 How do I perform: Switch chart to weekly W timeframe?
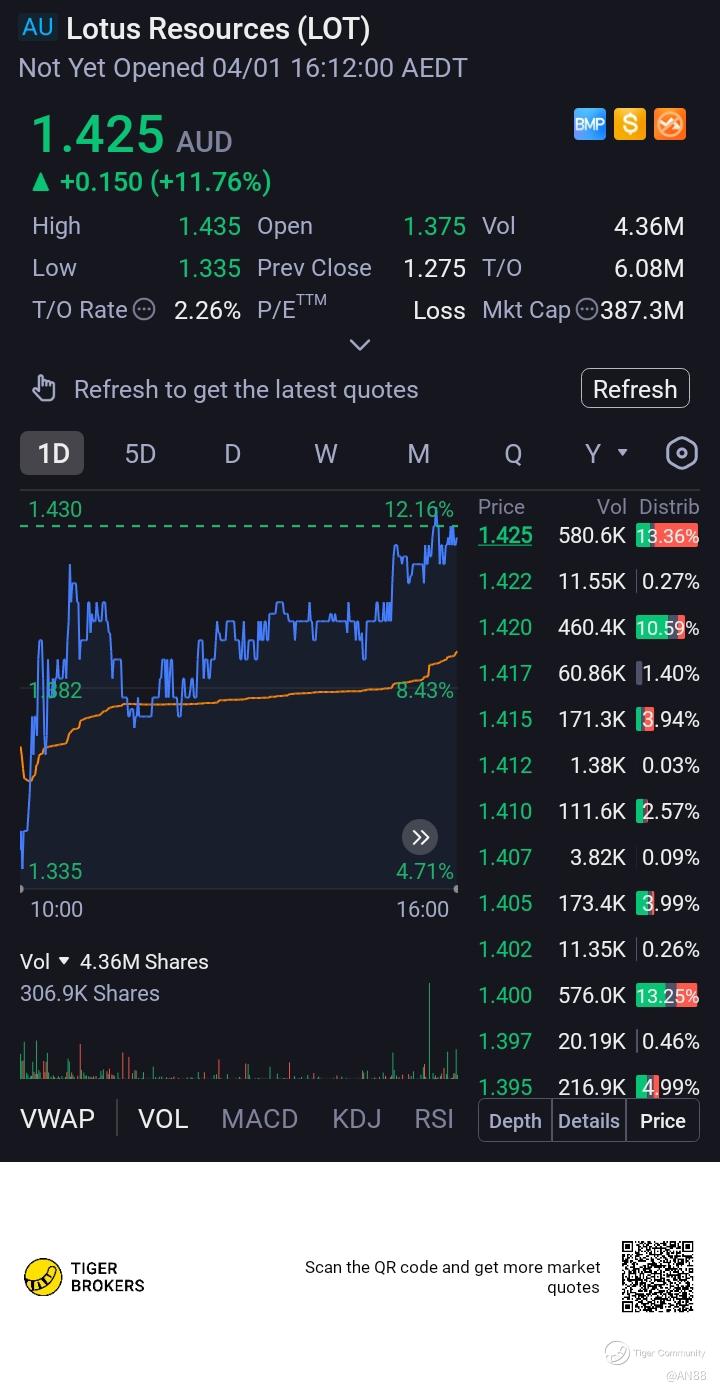tap(326, 454)
